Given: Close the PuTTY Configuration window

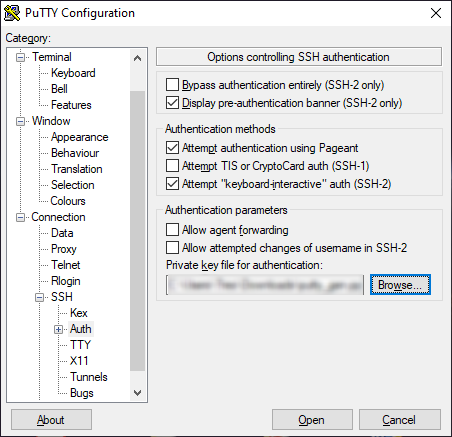Looking at the screenshot, I should tap(436, 13).
